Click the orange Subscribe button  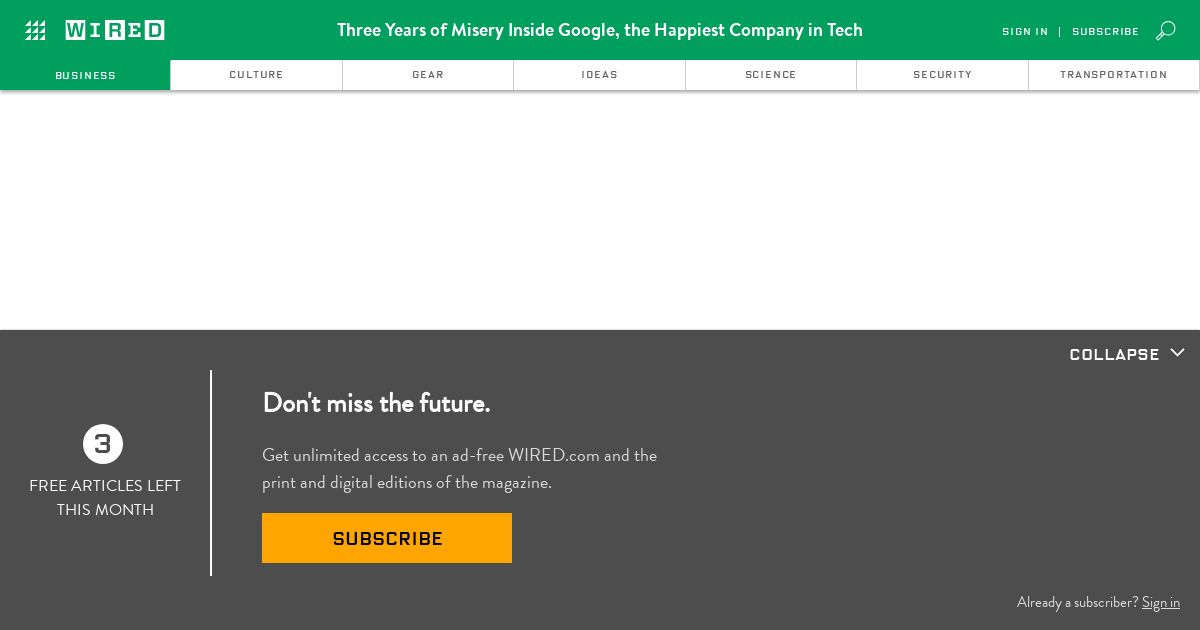click(x=387, y=538)
